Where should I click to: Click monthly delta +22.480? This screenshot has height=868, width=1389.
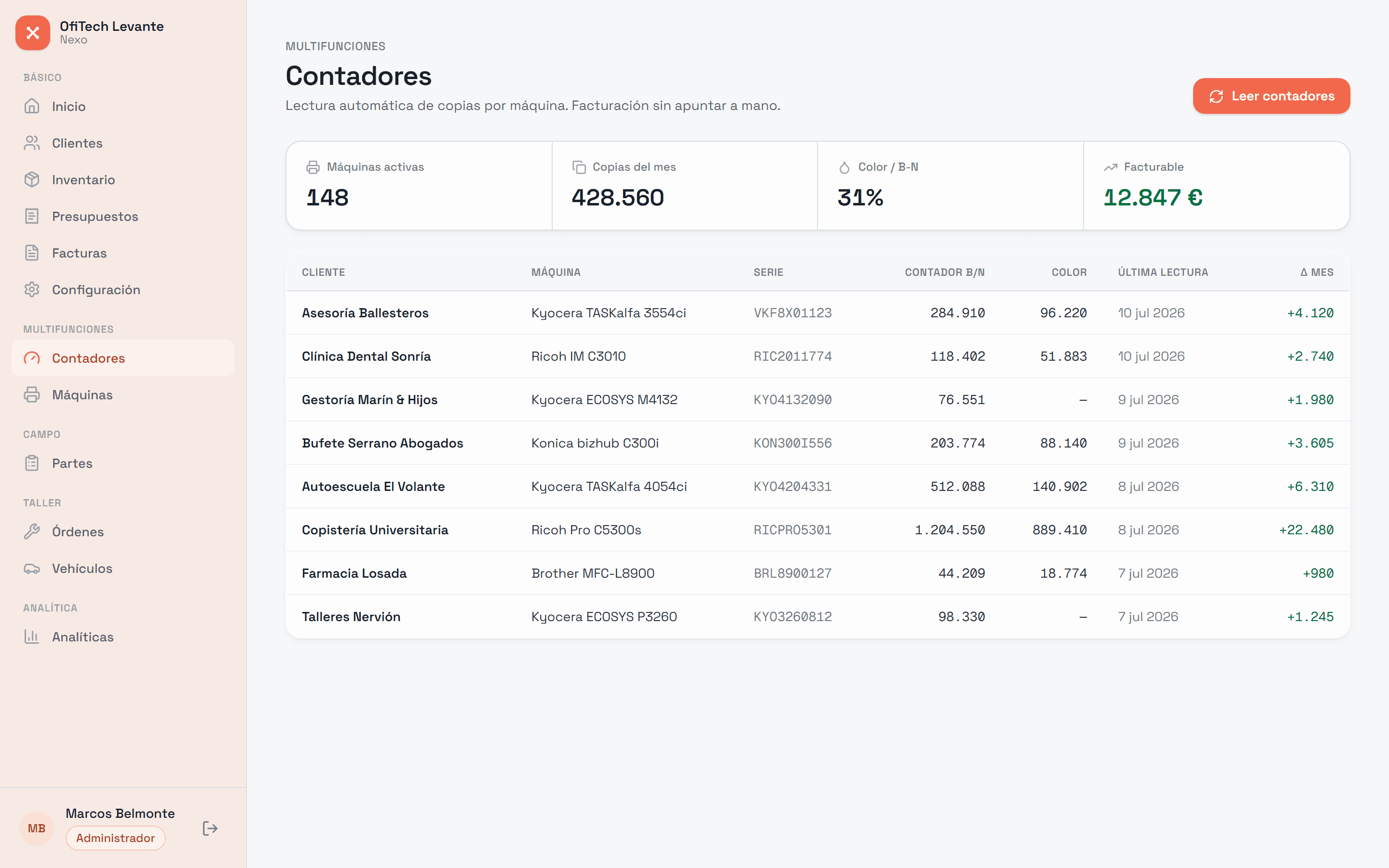click(1307, 530)
